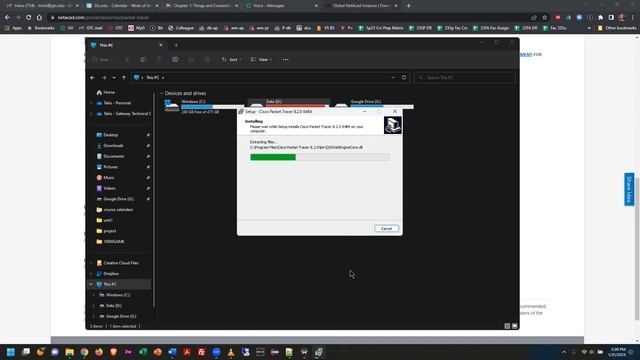640x360 pixels.
Task: Open the See more (…) toolbar menu
Action: [x=285, y=60]
